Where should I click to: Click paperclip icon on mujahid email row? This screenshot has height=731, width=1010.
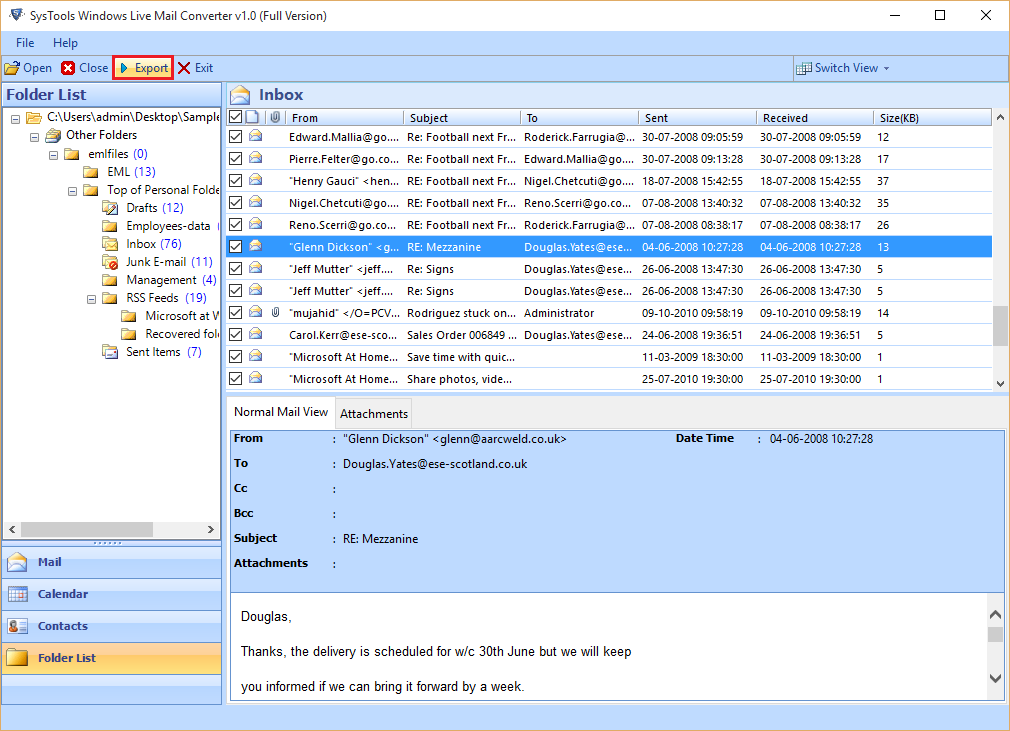coord(275,312)
